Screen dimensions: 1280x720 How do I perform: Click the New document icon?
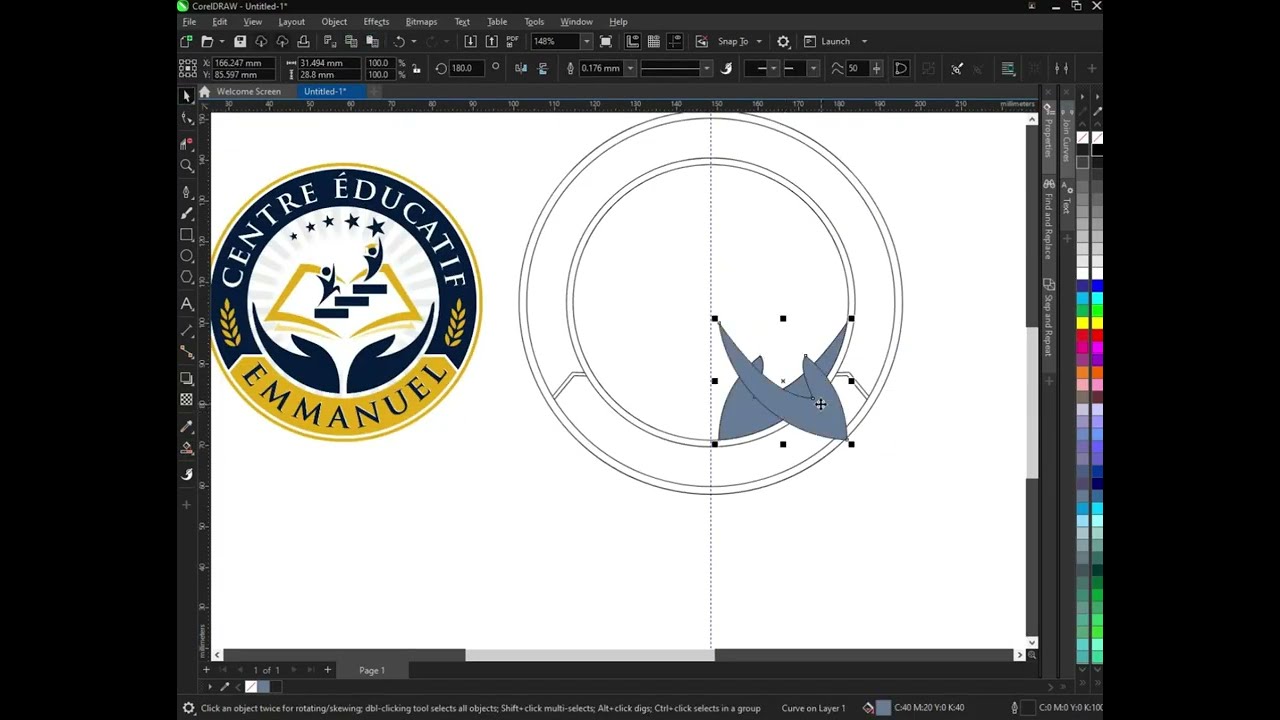pos(186,41)
